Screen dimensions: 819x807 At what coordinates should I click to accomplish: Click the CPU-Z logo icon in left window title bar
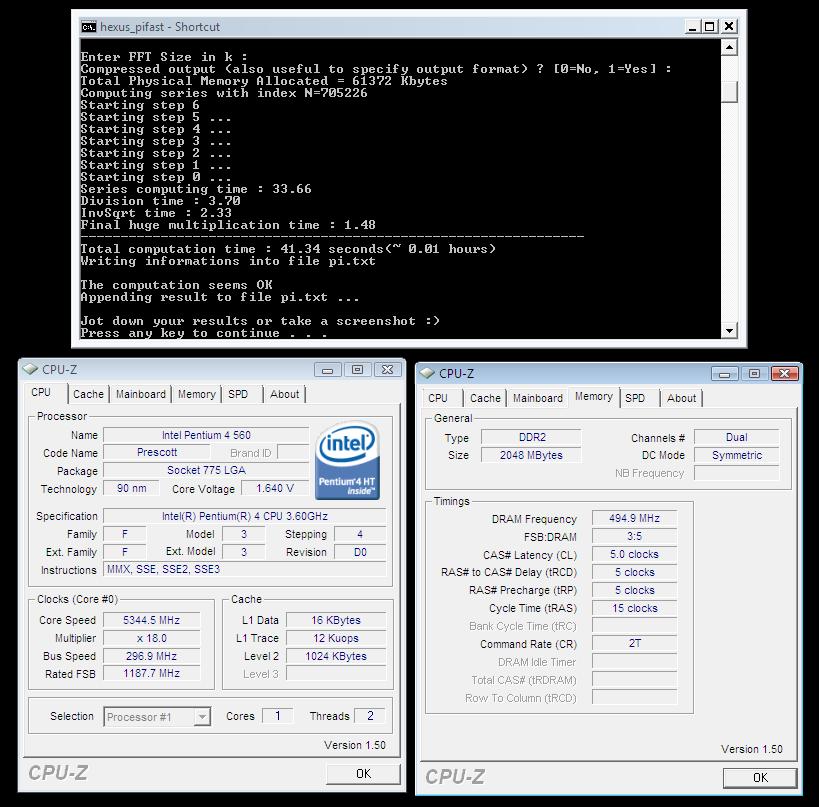pos(30,369)
